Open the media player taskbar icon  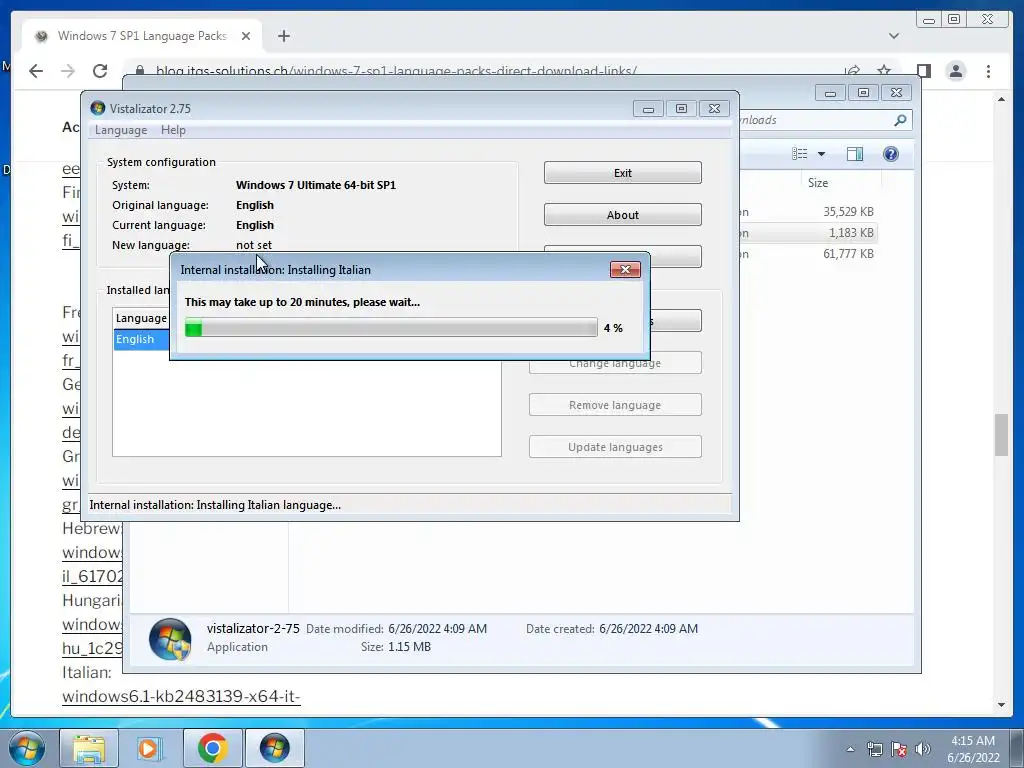(148, 748)
